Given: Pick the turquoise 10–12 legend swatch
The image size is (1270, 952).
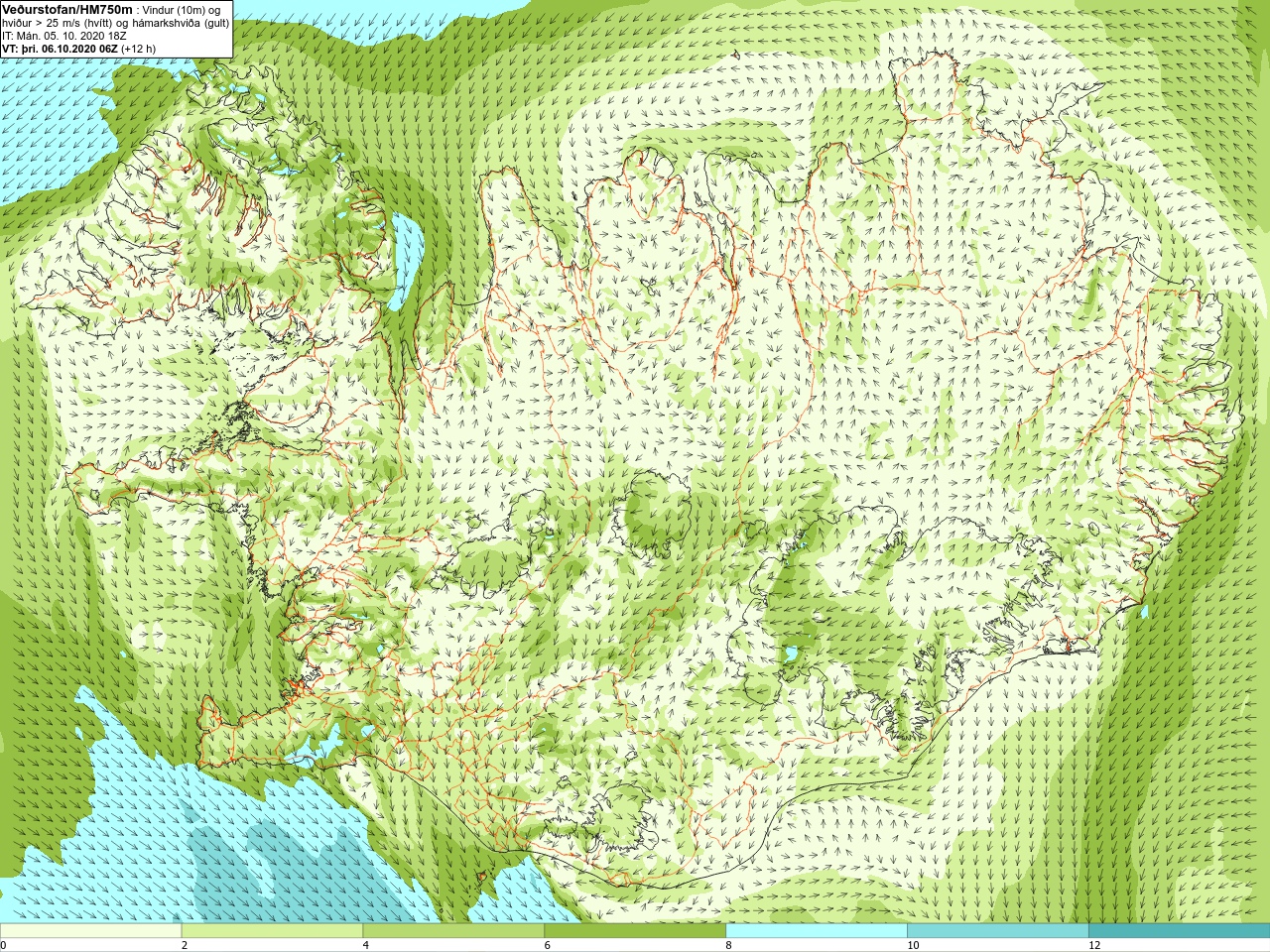Looking at the screenshot, I should (997, 931).
